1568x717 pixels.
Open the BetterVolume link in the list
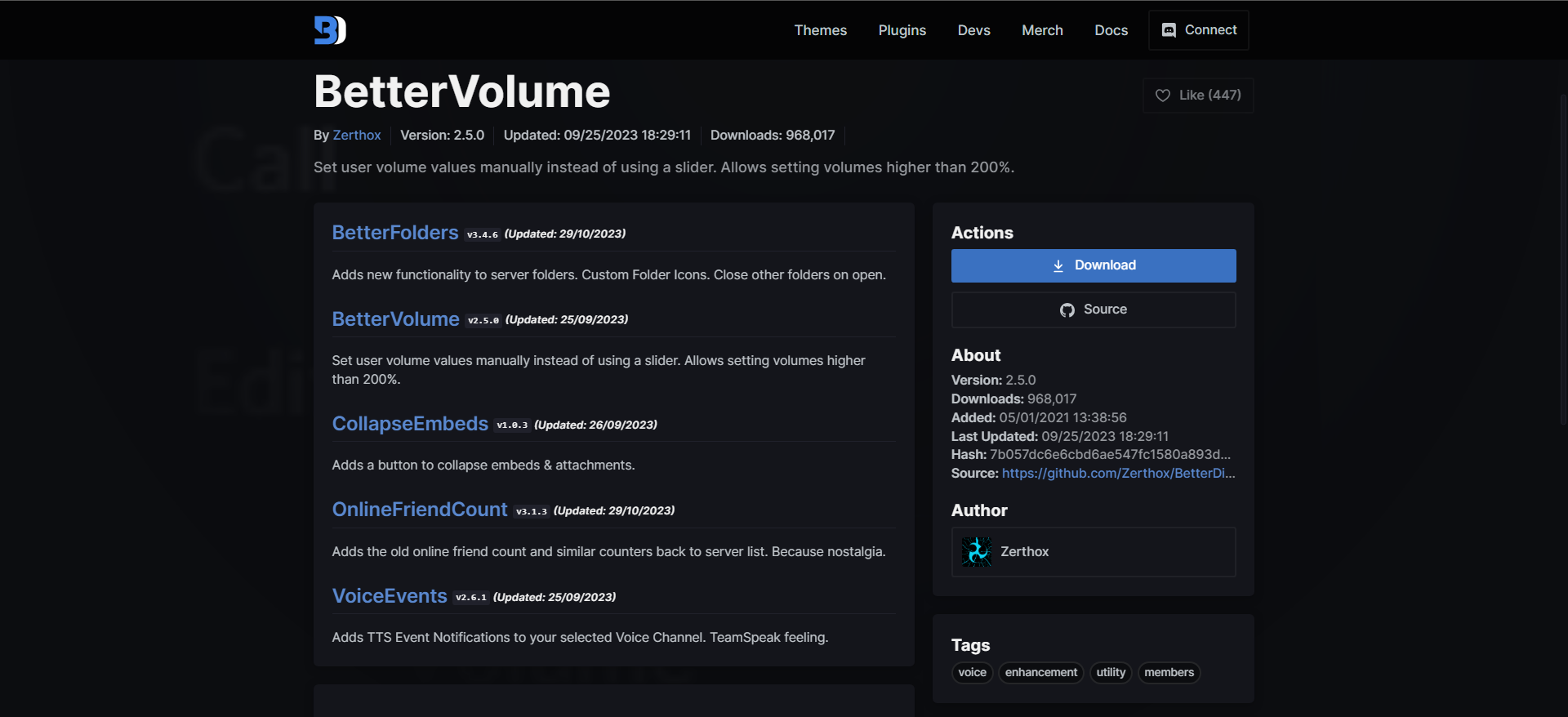(395, 319)
